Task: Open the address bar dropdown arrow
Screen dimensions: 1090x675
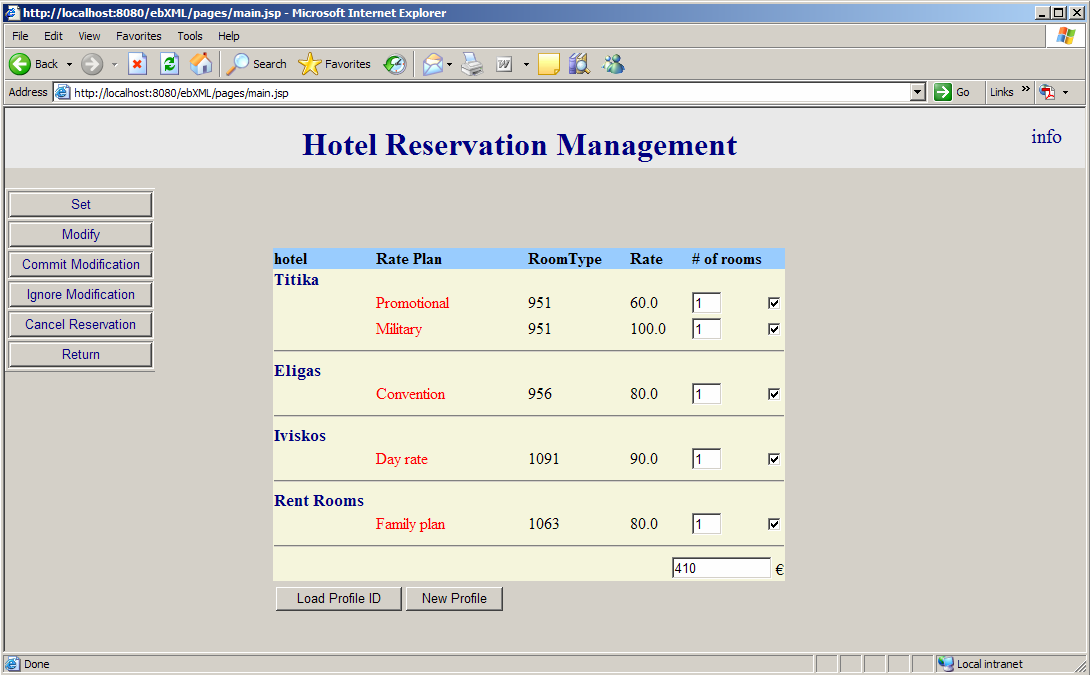Action: point(918,92)
